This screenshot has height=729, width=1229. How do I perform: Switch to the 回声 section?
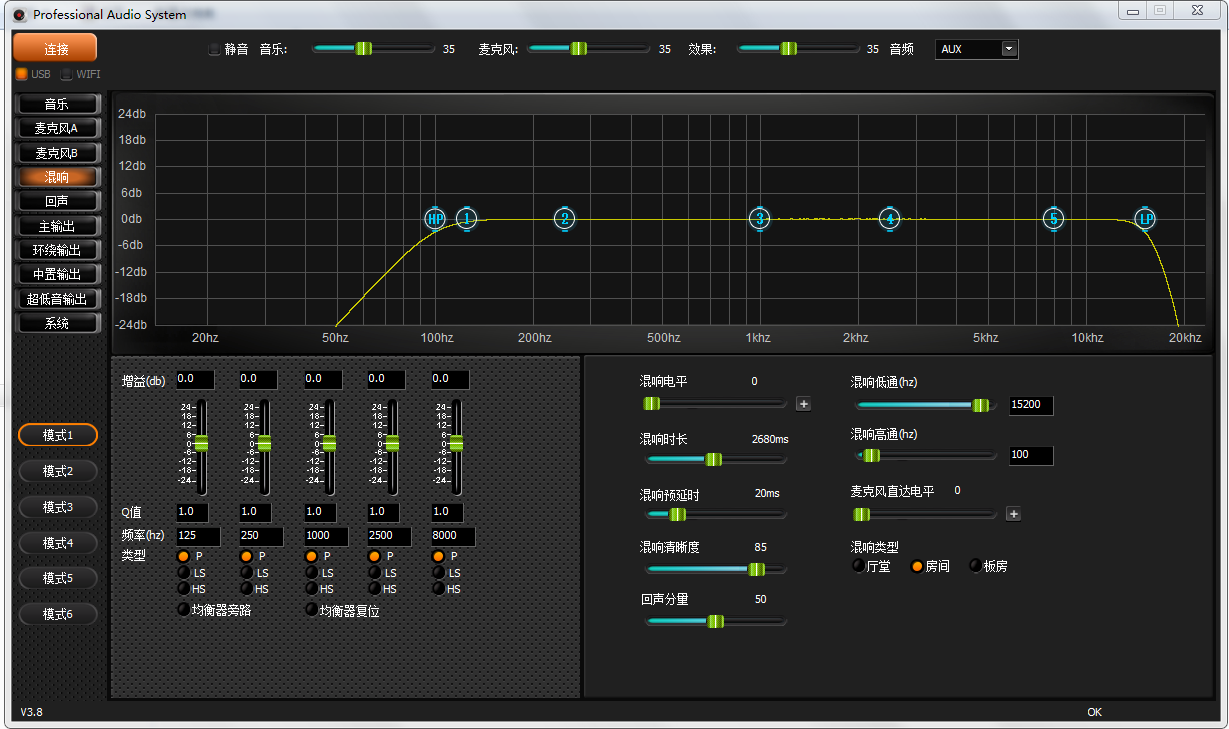(57, 201)
